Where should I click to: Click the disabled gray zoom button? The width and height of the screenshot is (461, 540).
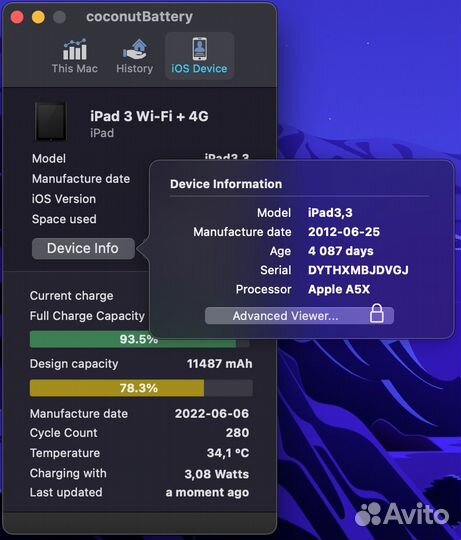click(x=60, y=17)
